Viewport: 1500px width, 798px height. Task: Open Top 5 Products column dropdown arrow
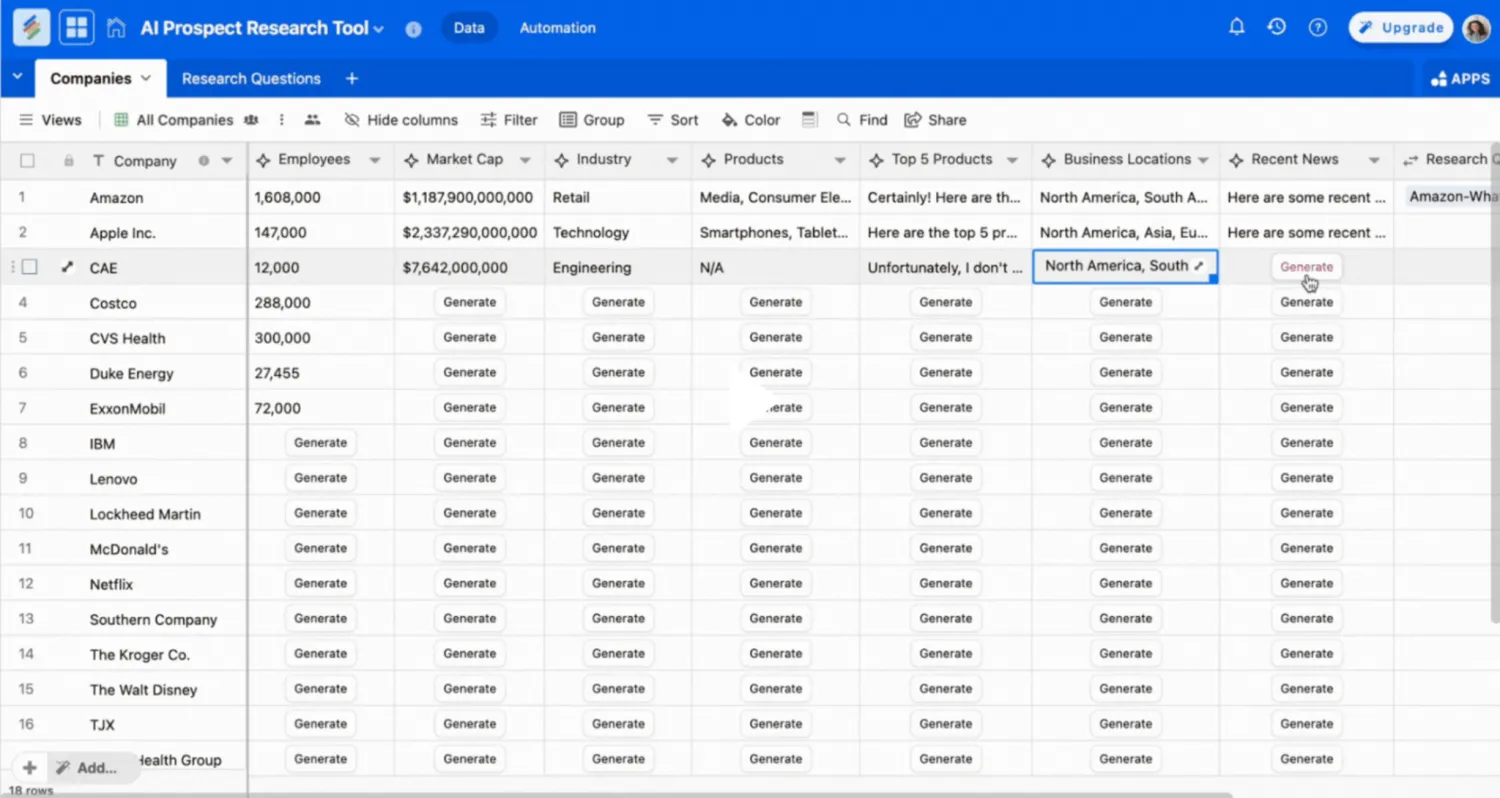(1013, 160)
